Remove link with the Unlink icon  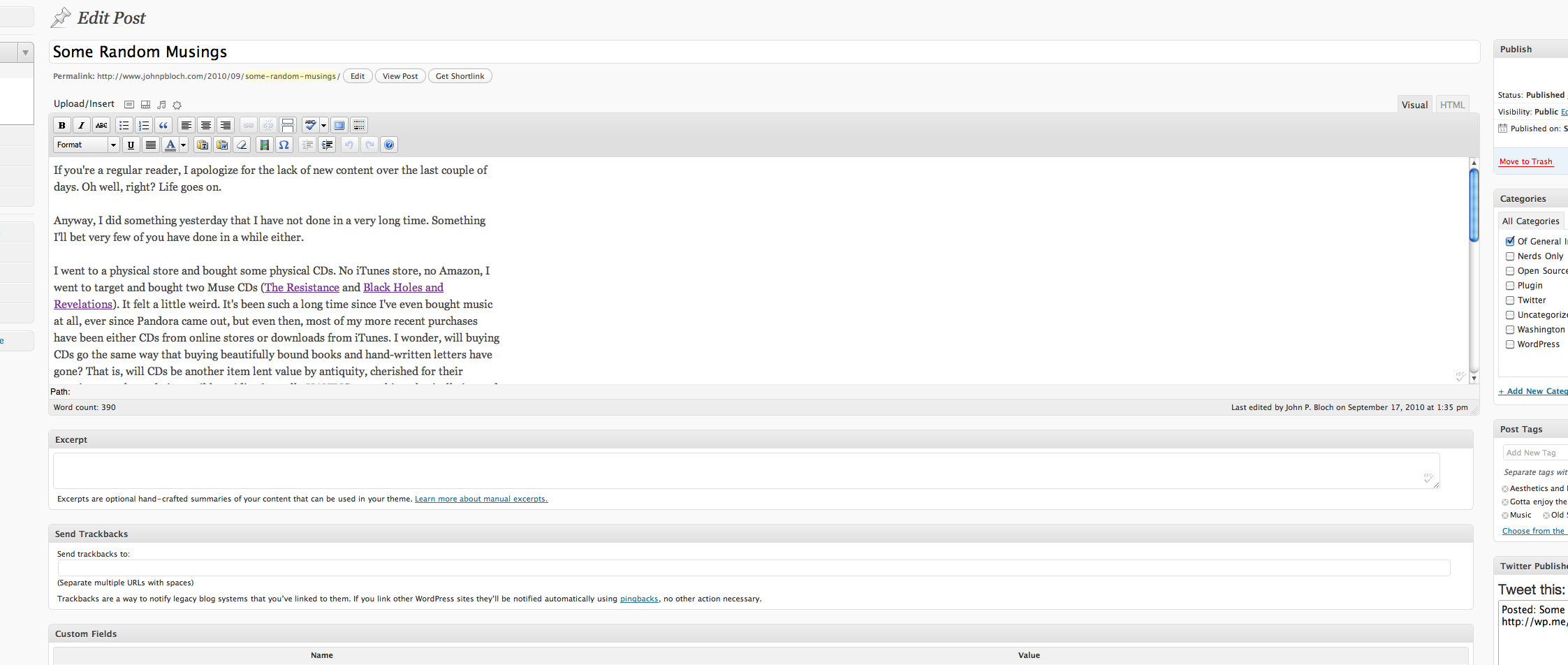tap(268, 125)
